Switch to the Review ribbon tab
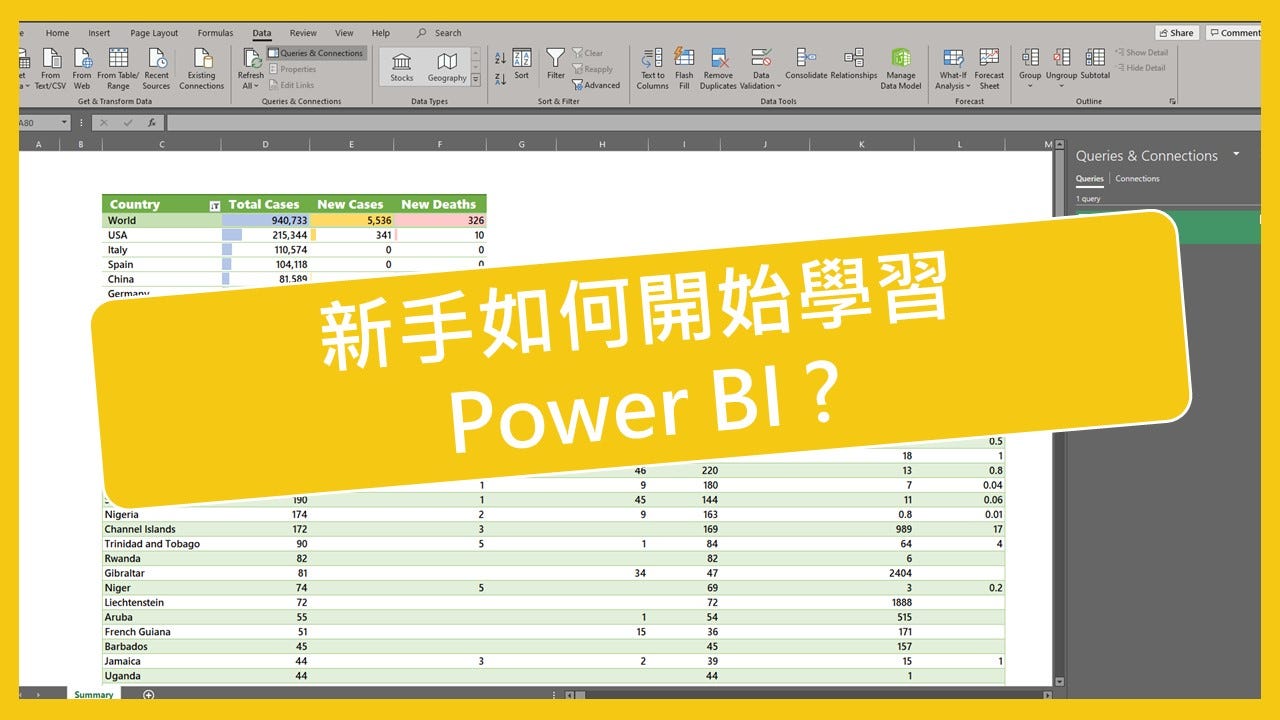Viewport: 1280px width, 720px height. click(302, 32)
